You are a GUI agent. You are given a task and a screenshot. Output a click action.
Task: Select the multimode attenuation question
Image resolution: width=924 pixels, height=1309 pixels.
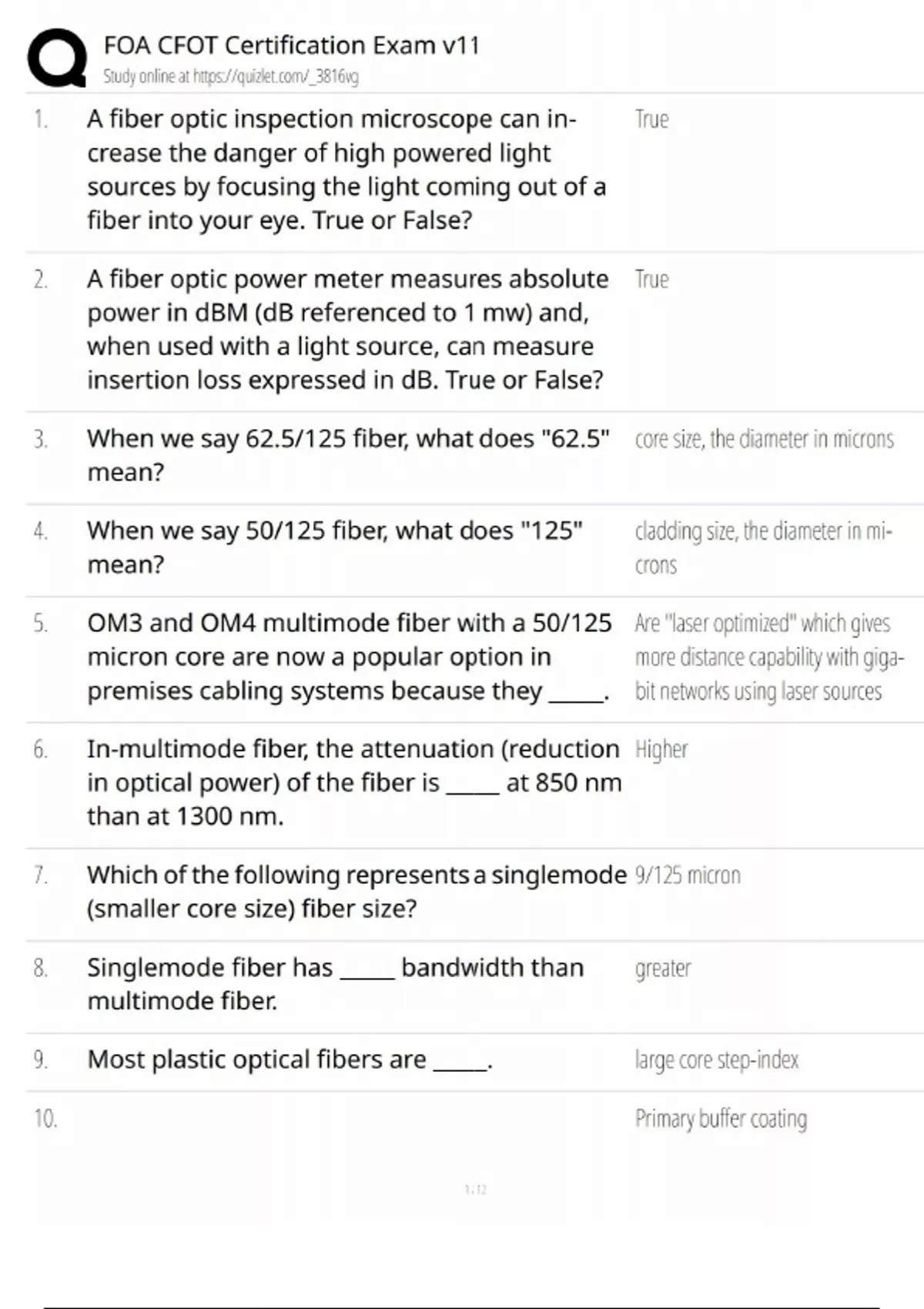click(x=353, y=782)
